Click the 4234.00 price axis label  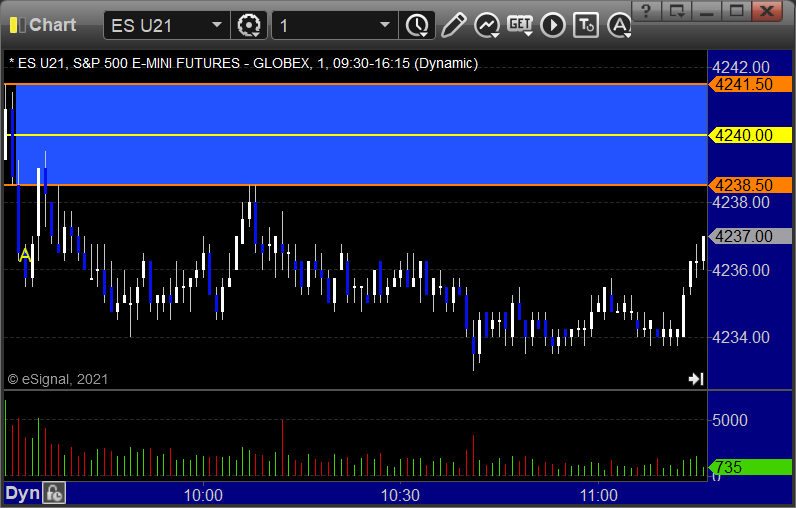tap(741, 337)
